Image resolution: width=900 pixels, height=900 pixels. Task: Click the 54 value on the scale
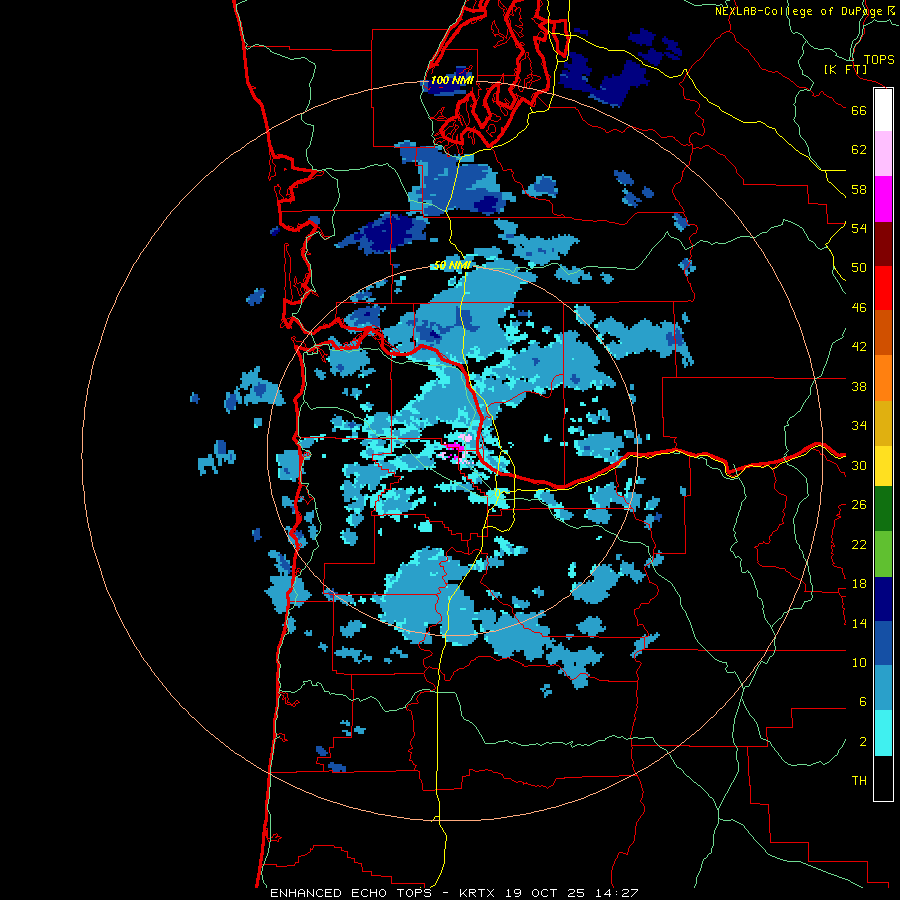point(859,228)
